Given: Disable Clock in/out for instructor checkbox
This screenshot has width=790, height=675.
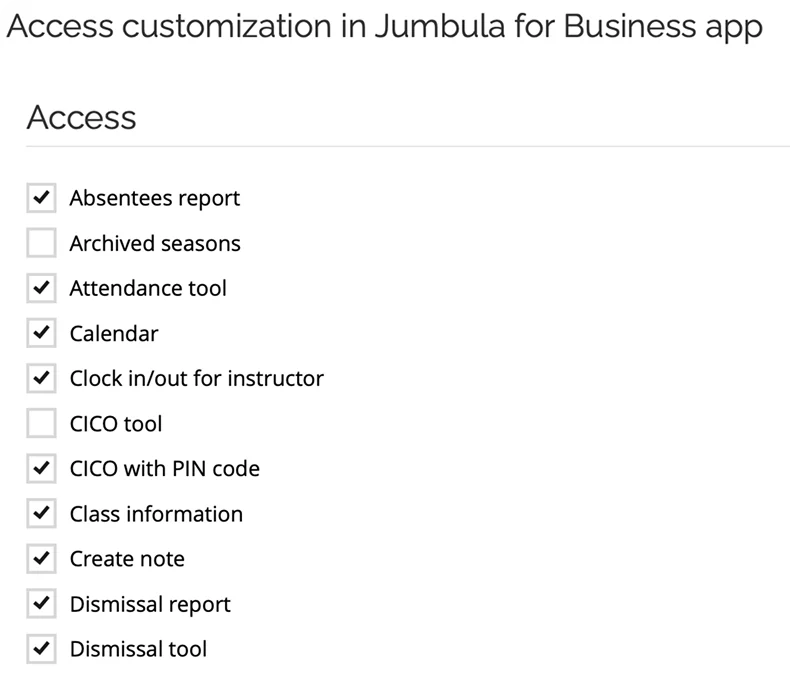Looking at the screenshot, I should [x=41, y=378].
